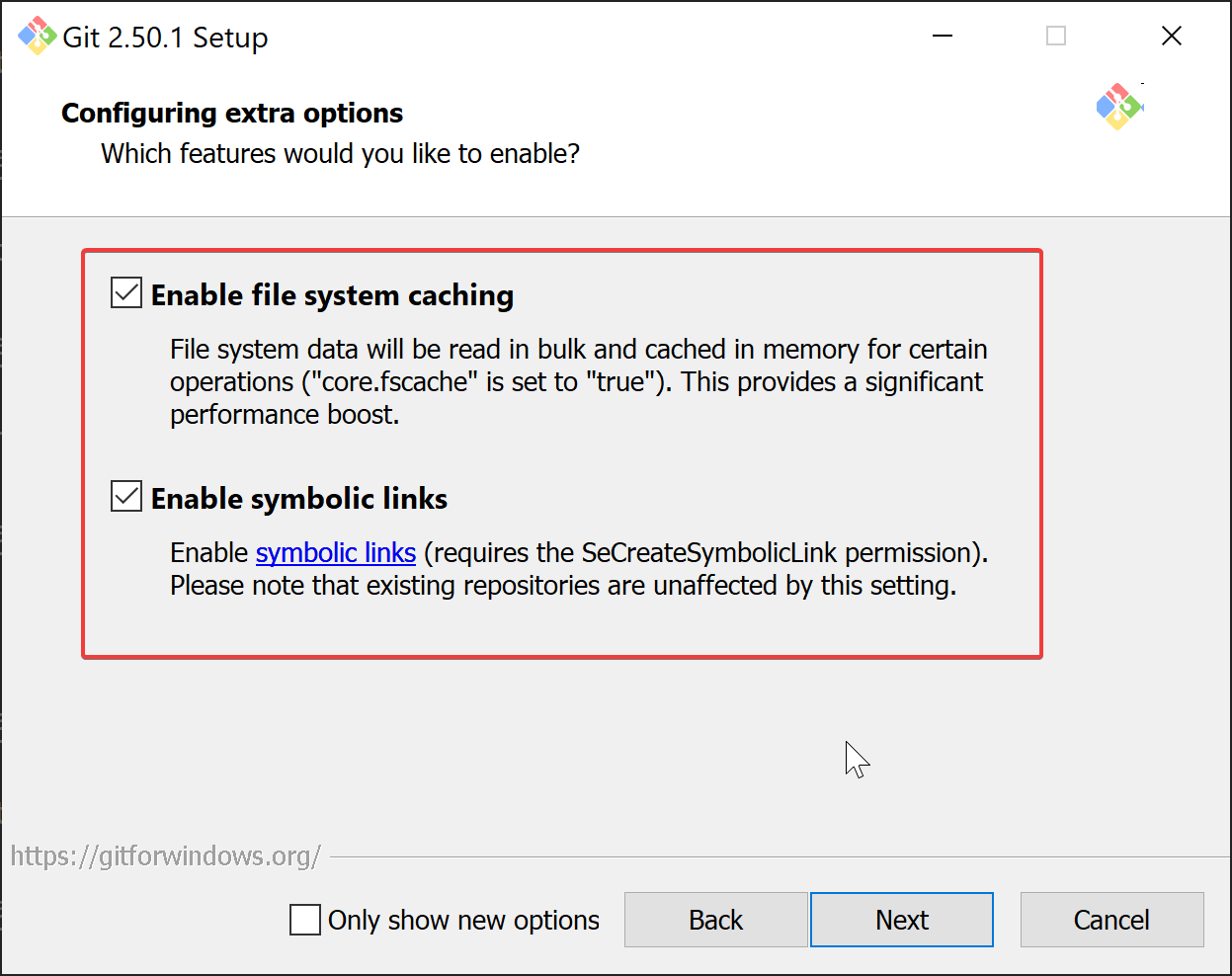This screenshot has height=976, width=1232.
Task: Click the Git logo in the header banner
Action: tap(1118, 107)
